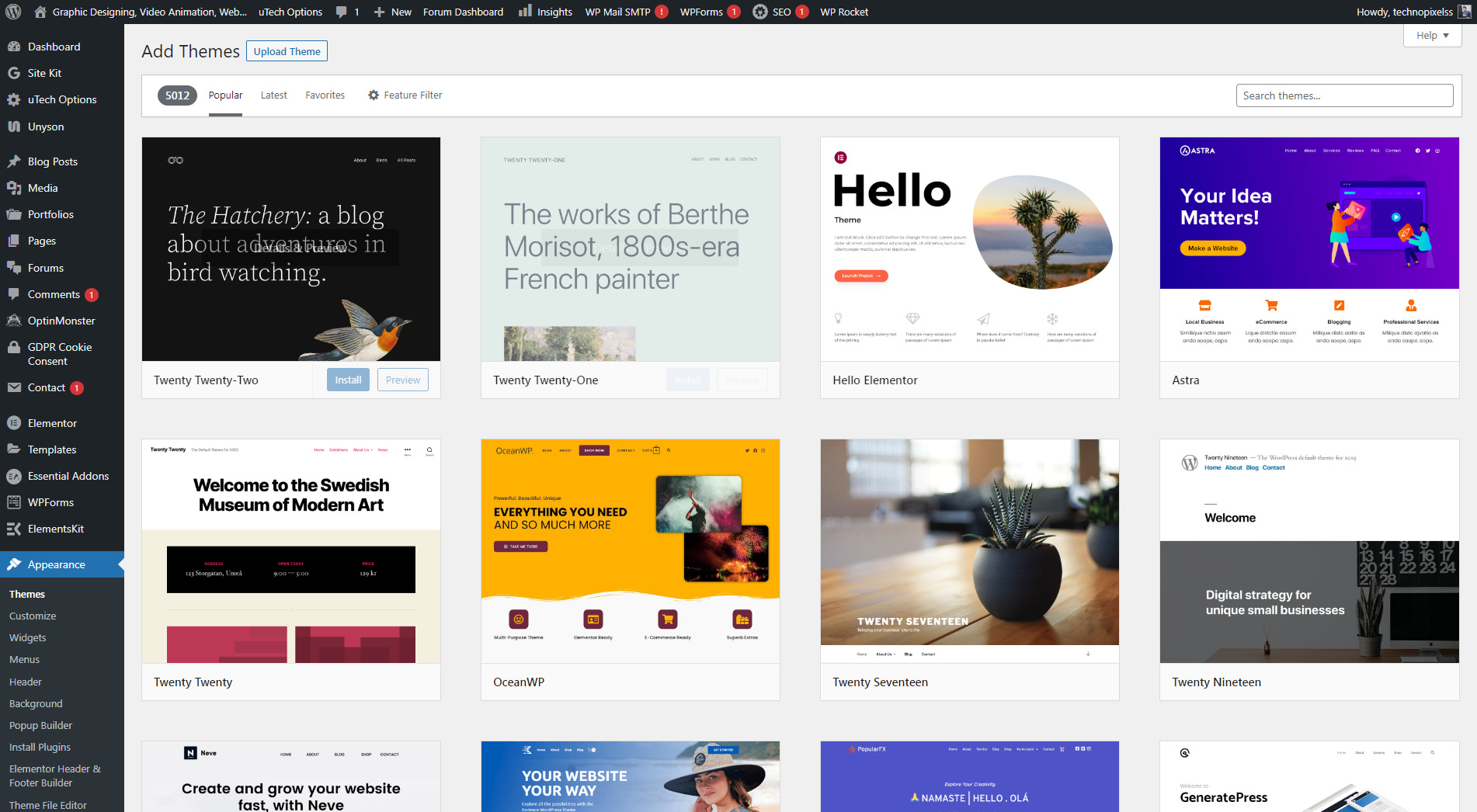
Task: Switch to the Favorites themes tab
Action: coord(325,95)
